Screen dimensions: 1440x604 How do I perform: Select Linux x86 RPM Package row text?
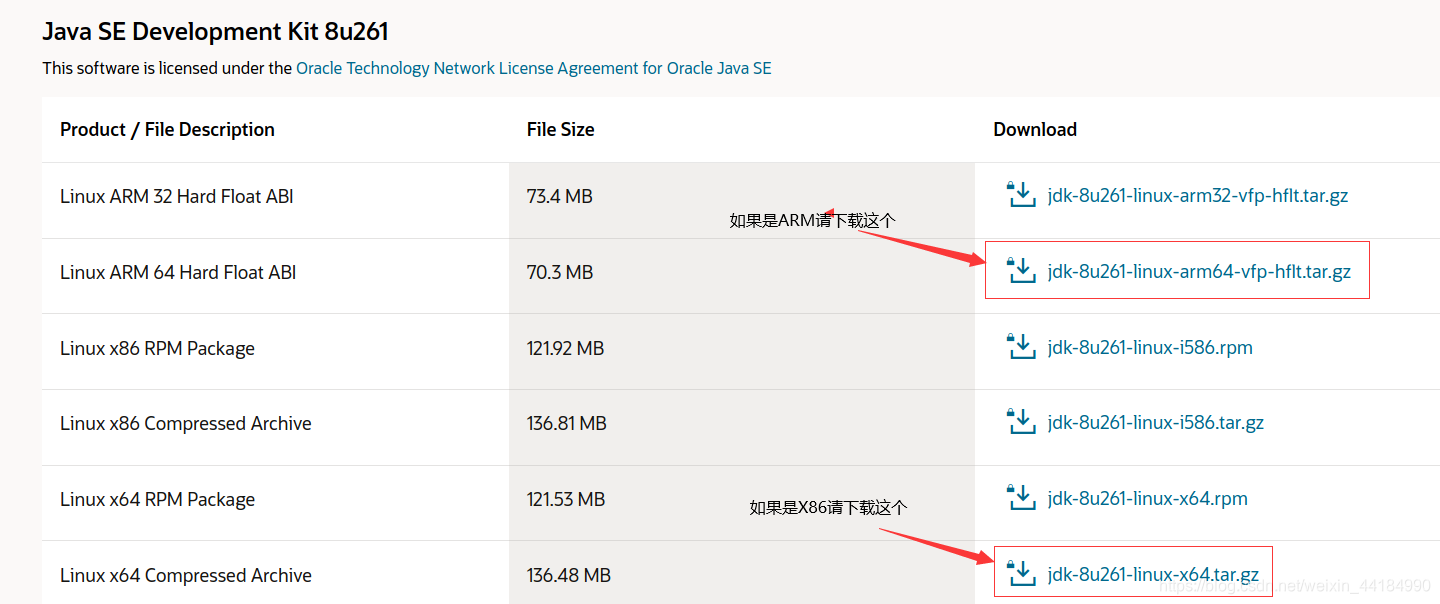tap(157, 348)
